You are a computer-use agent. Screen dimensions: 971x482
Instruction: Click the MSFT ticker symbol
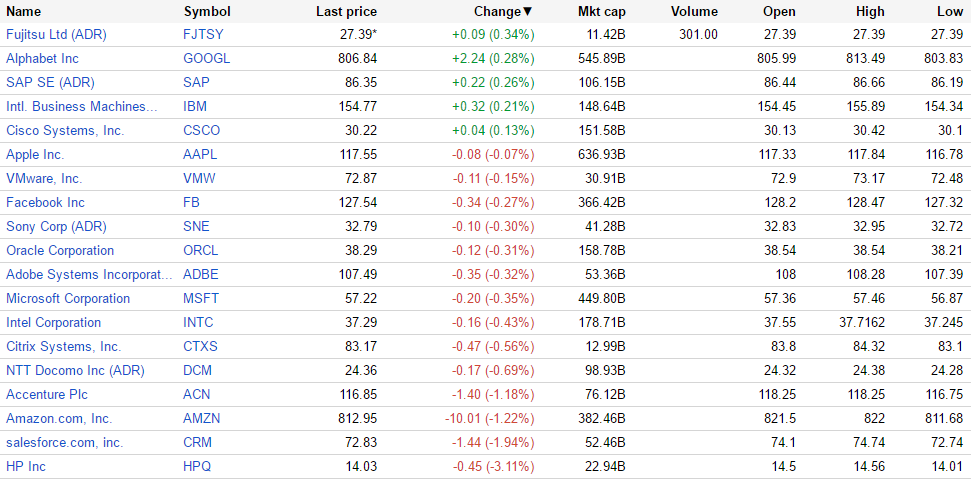[201, 299]
